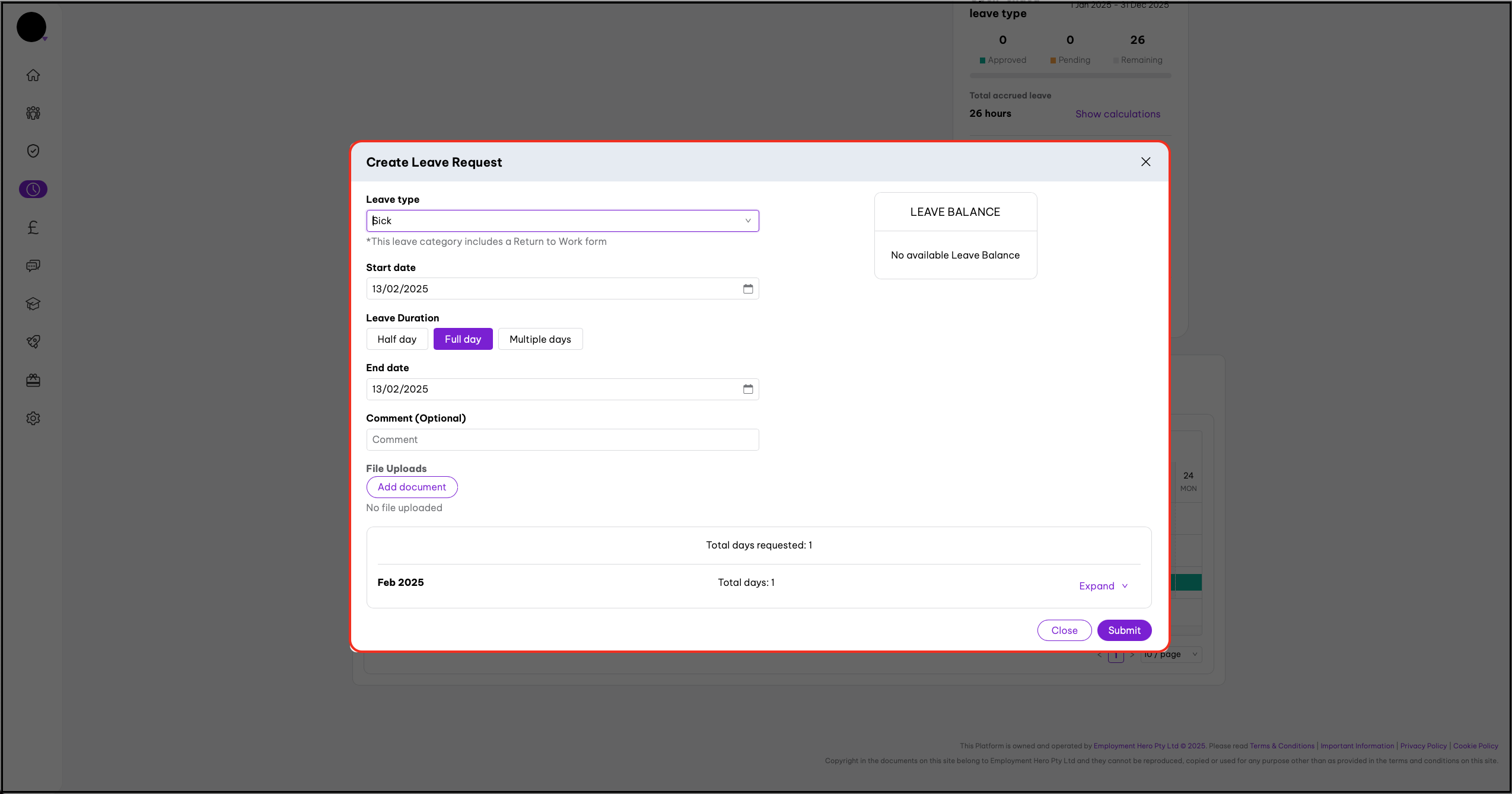This screenshot has height=794, width=1512.
Task: Click the rocket sidebar icon
Action: (x=33, y=342)
